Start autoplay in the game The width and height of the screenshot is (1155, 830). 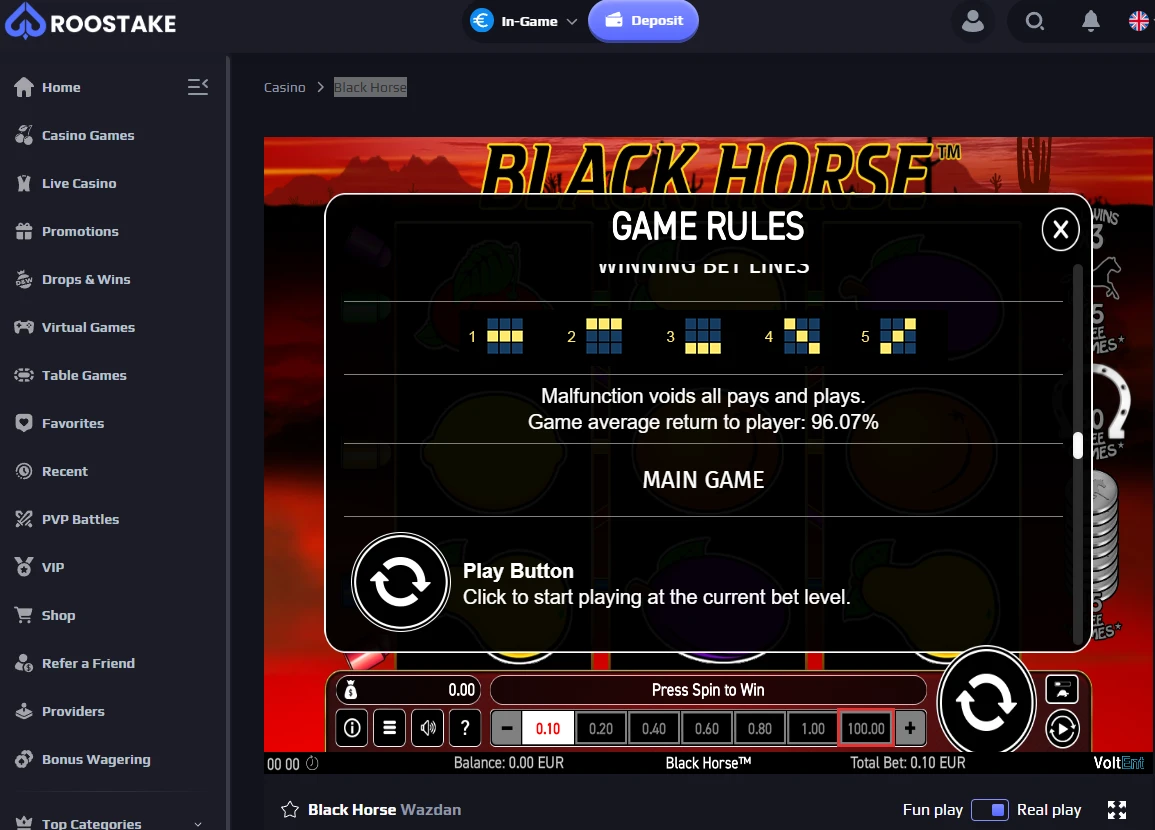click(x=1062, y=729)
